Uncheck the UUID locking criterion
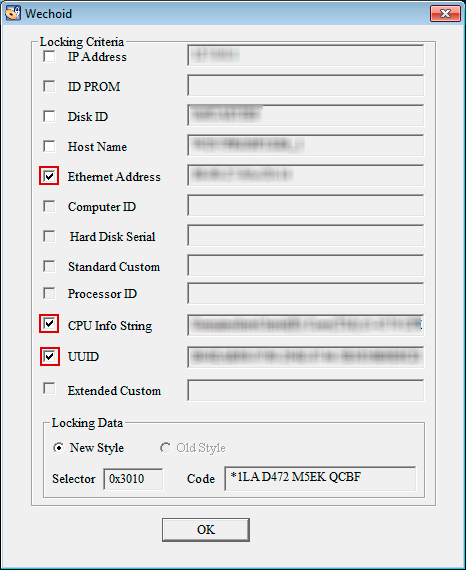Viewport: 466px width, 570px height. [49, 356]
